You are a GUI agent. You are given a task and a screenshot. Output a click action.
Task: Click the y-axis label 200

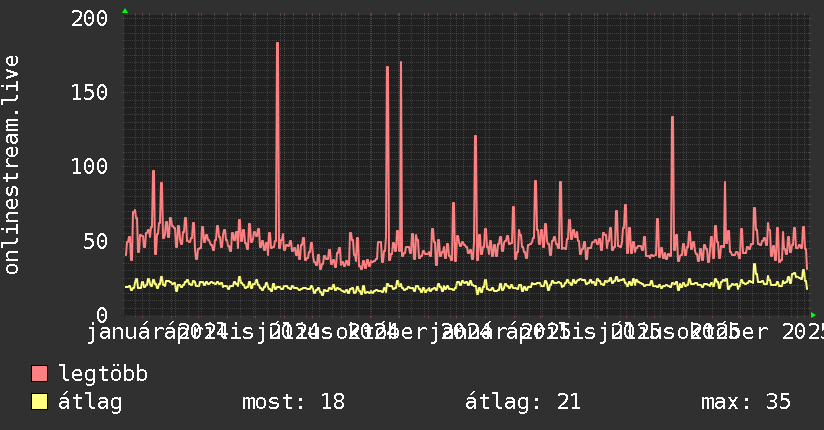click(89, 19)
